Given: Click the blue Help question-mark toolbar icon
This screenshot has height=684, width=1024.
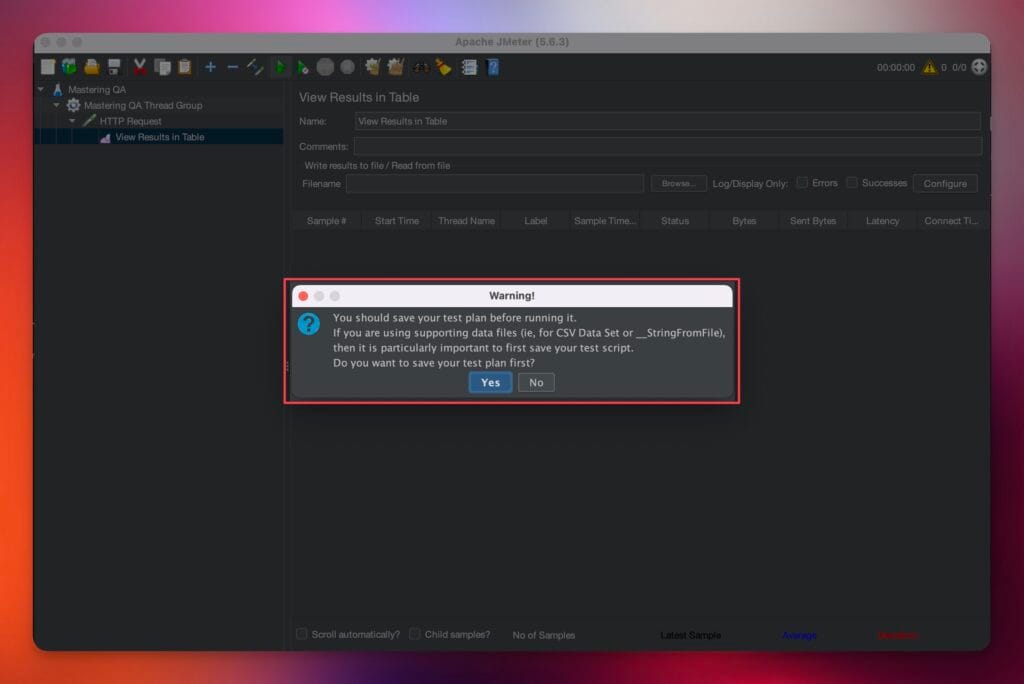Looking at the screenshot, I should click(493, 67).
